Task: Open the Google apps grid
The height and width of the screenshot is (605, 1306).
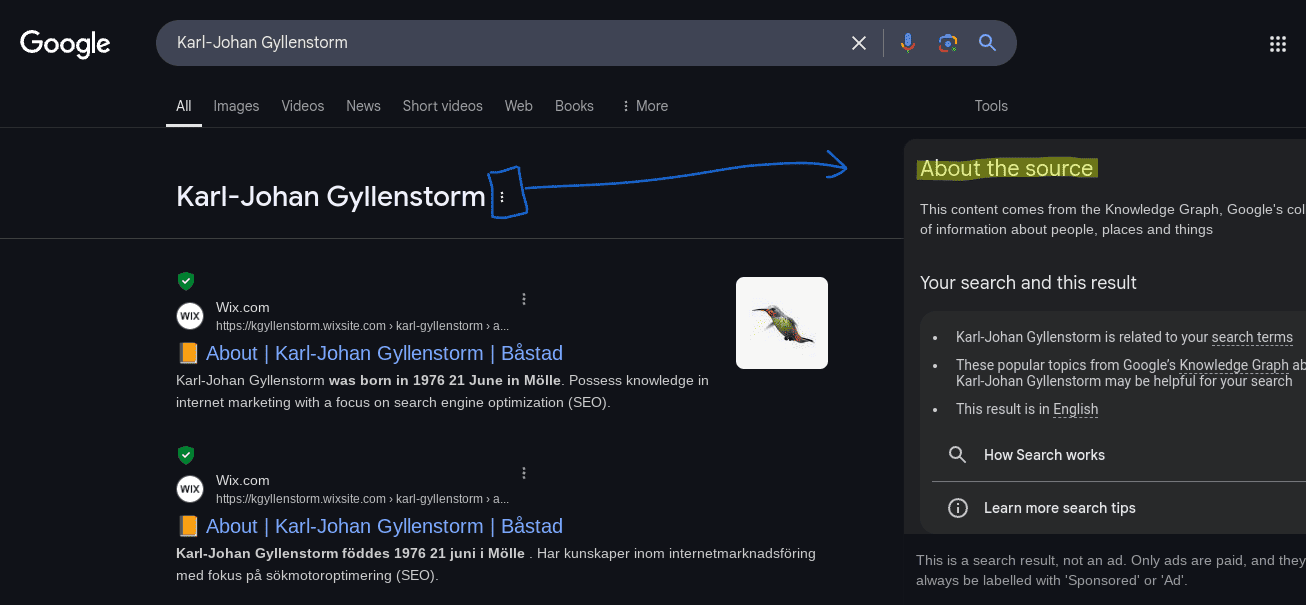Action: (1277, 43)
